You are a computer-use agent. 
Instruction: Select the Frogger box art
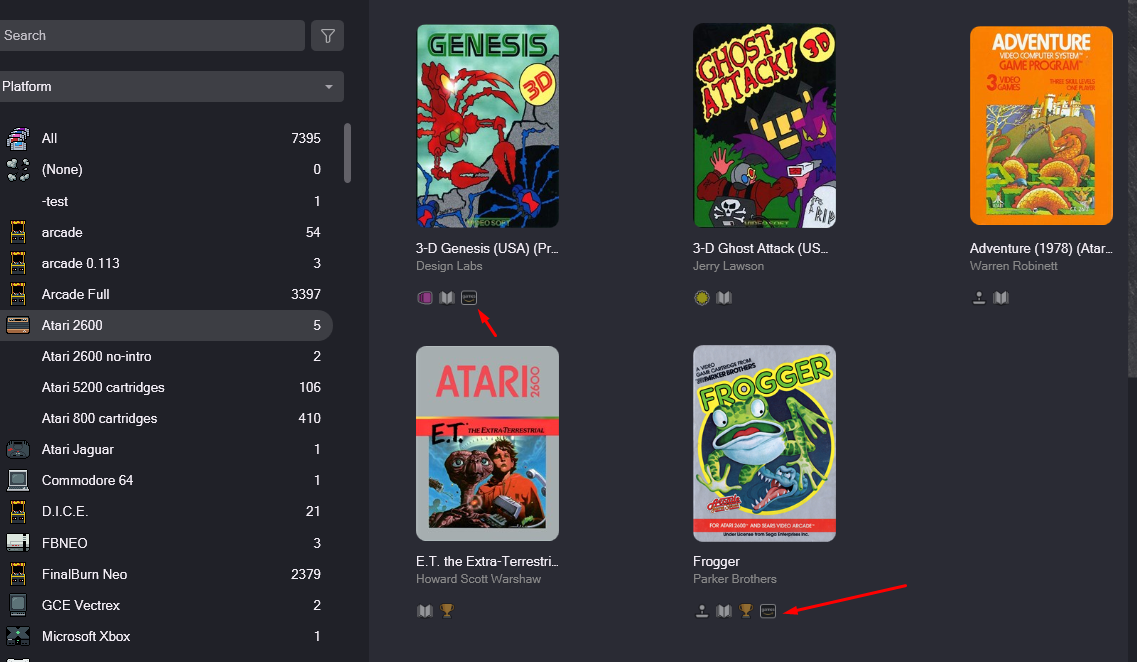[764, 443]
